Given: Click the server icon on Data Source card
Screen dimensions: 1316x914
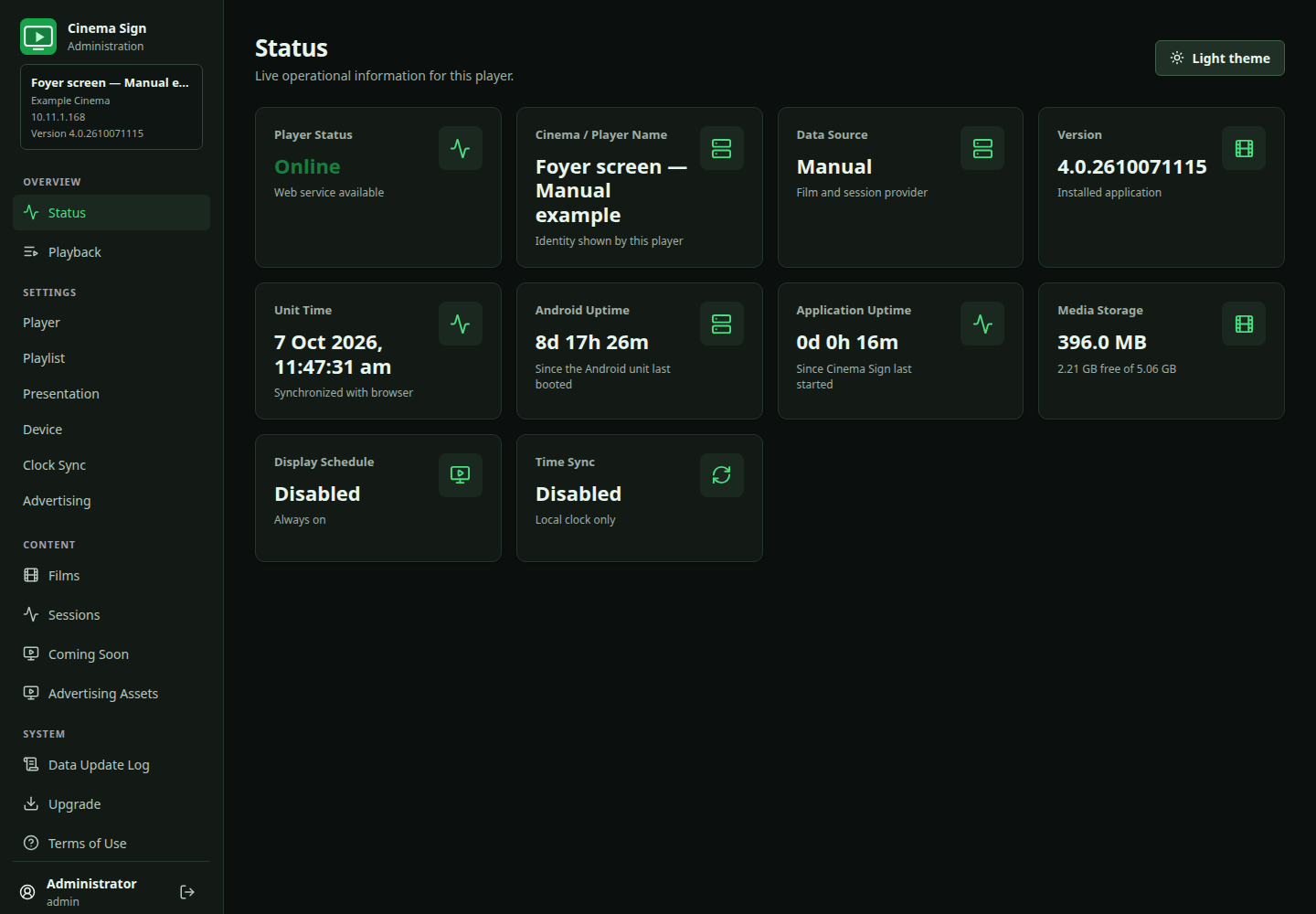Looking at the screenshot, I should (982, 148).
